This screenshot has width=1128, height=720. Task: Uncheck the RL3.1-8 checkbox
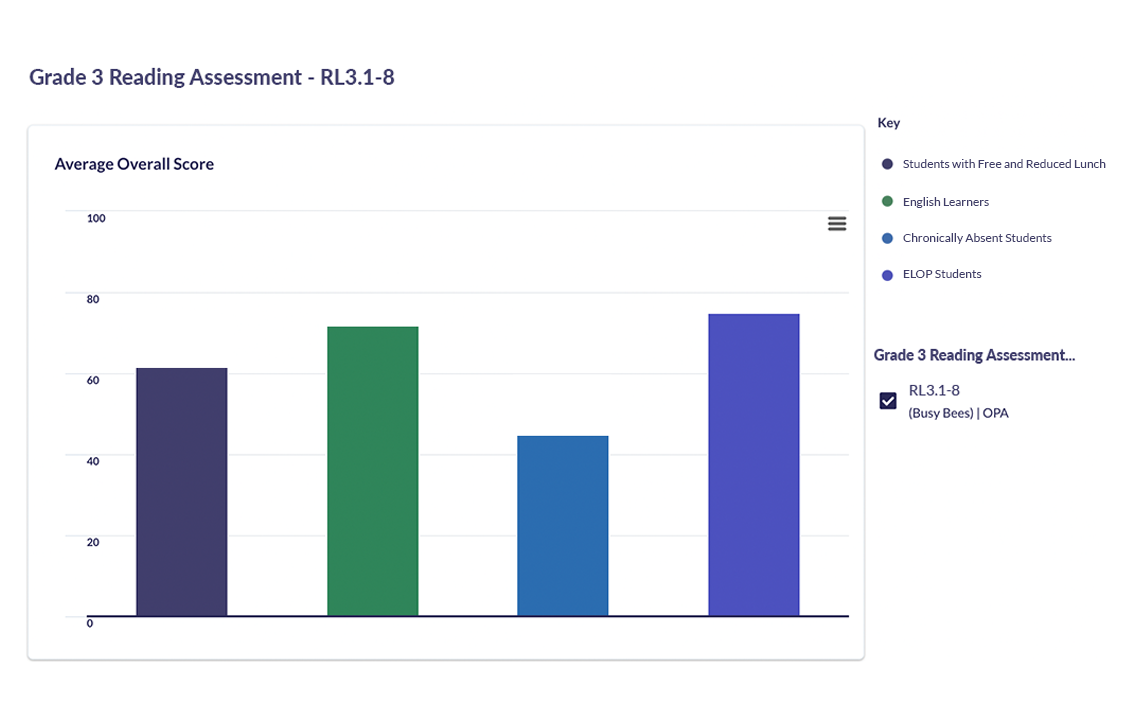[x=887, y=401]
